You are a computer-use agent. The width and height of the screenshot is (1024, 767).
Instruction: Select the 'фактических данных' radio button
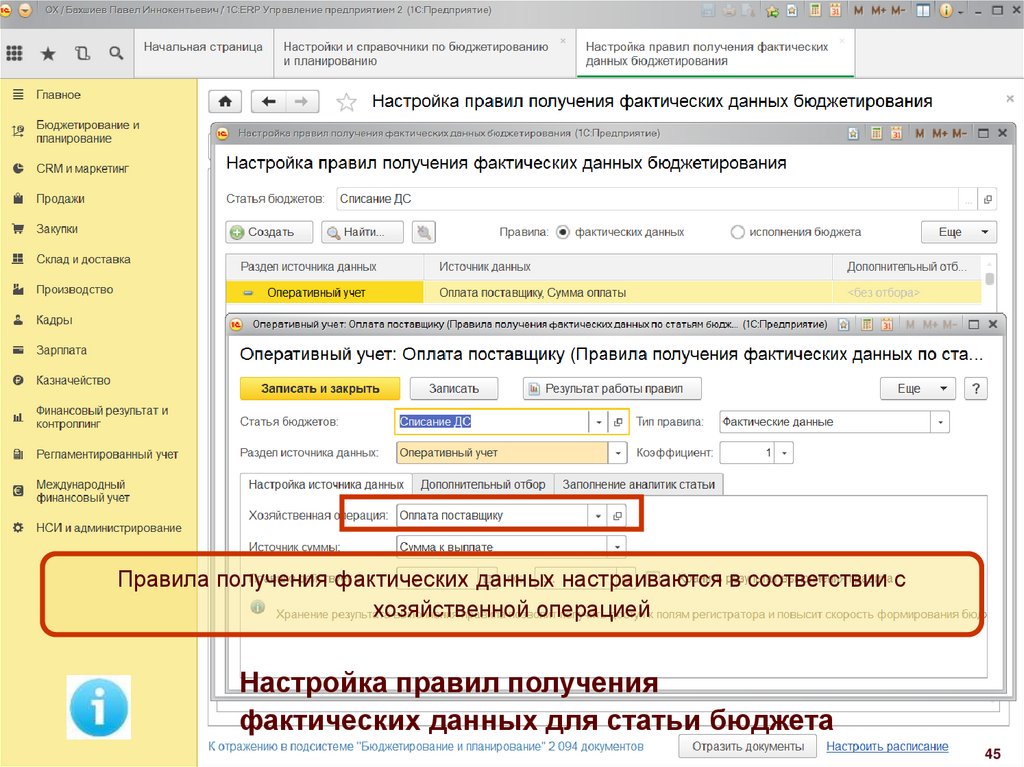pos(563,232)
